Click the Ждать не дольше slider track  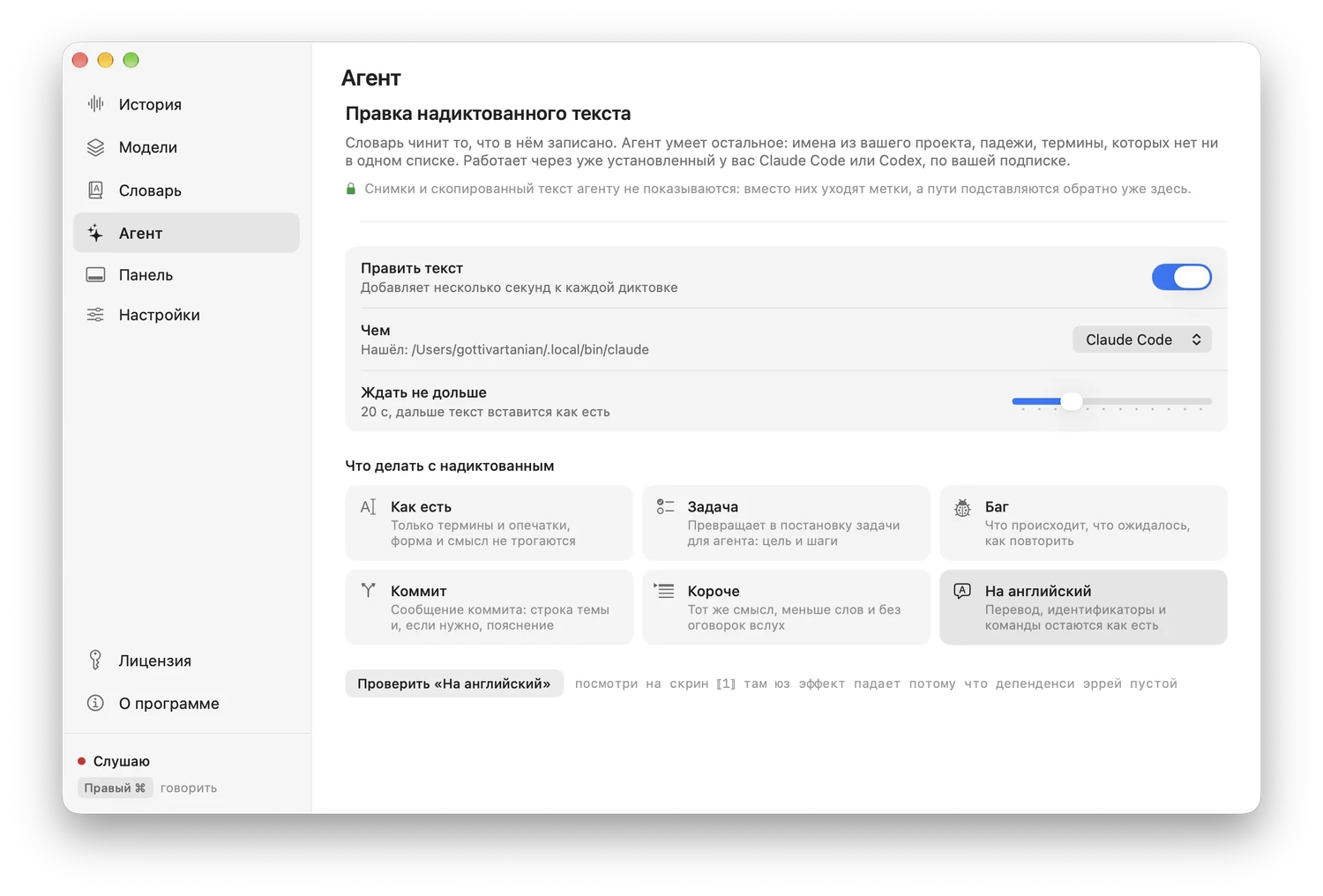[x=1111, y=401]
